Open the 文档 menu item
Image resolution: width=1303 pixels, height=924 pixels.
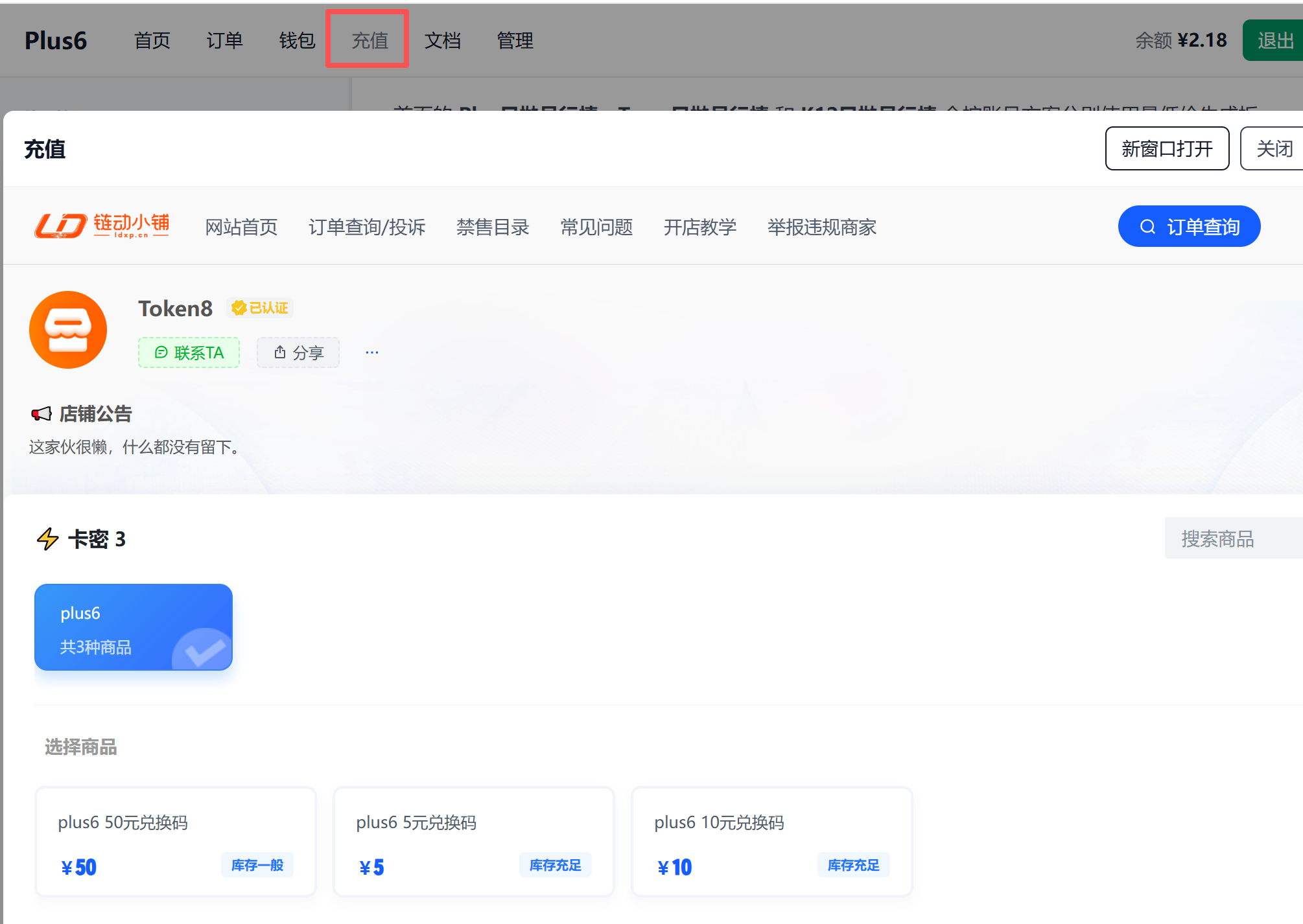443,40
